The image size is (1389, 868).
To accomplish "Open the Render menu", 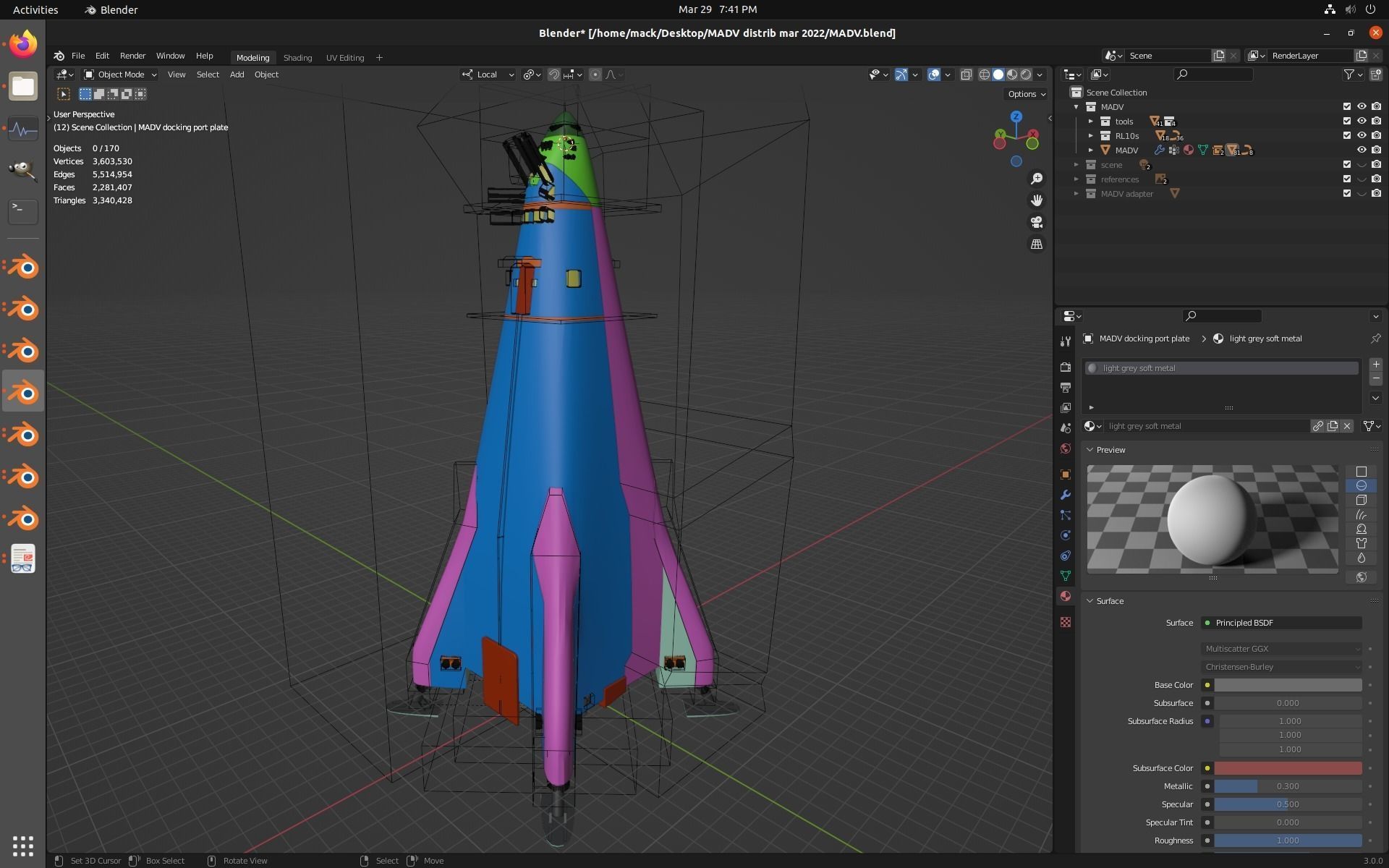I will coord(132,56).
